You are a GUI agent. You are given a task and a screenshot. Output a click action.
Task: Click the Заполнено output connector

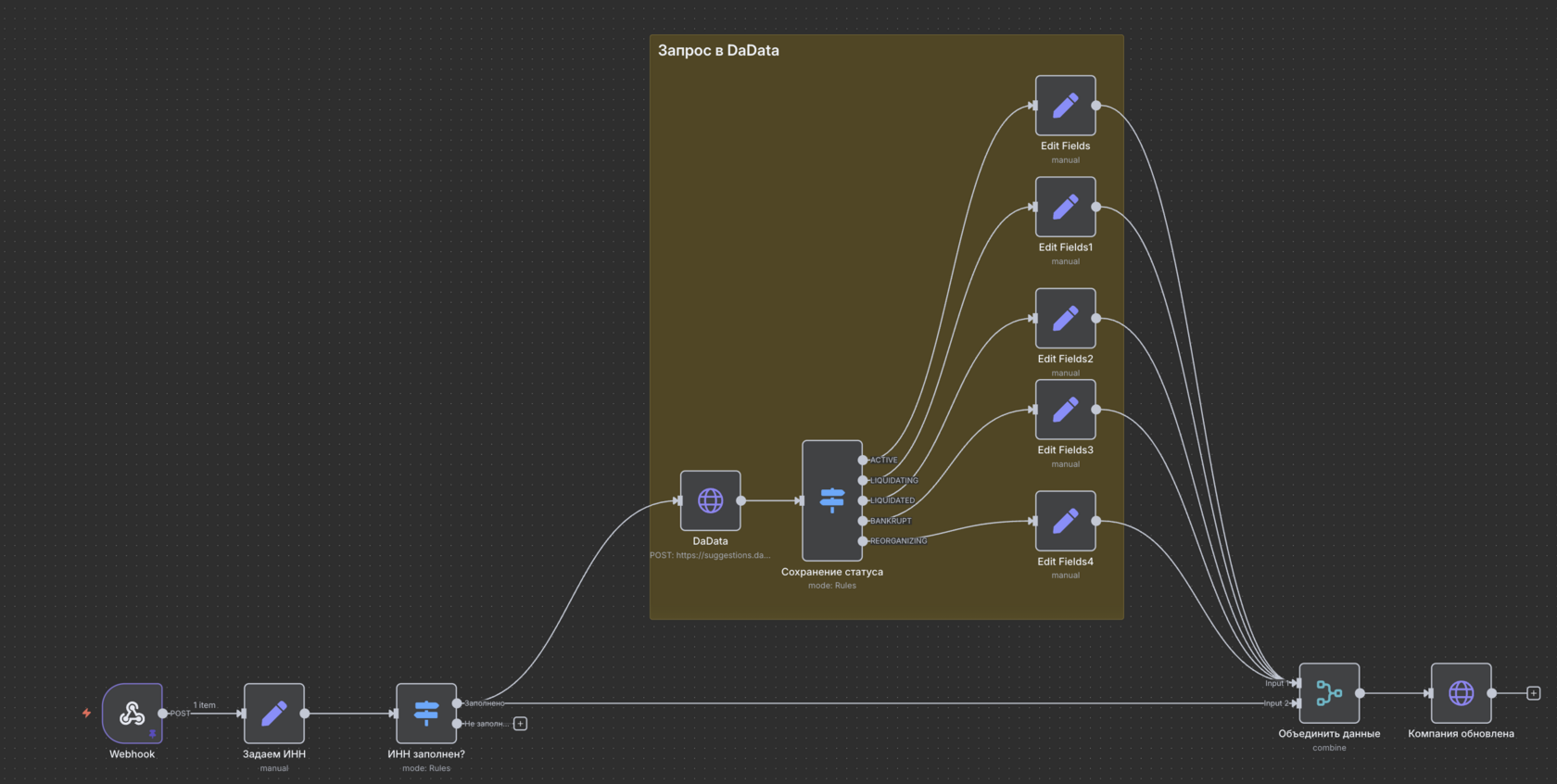click(457, 703)
